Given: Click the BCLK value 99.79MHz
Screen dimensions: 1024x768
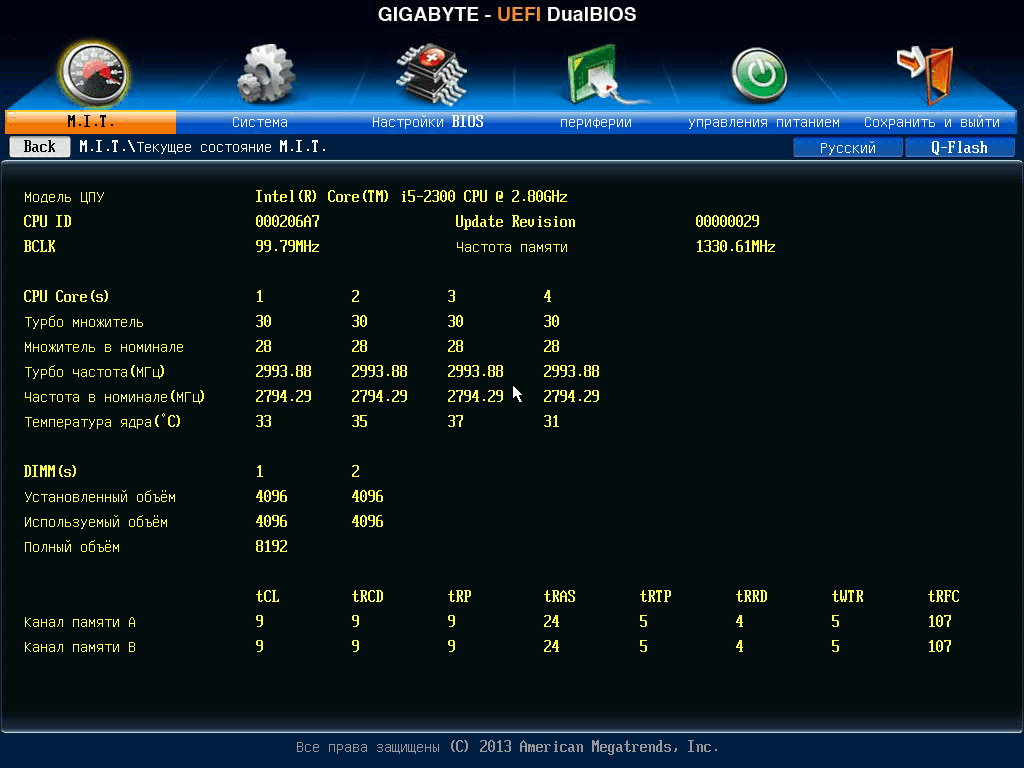Looking at the screenshot, I should point(287,246).
